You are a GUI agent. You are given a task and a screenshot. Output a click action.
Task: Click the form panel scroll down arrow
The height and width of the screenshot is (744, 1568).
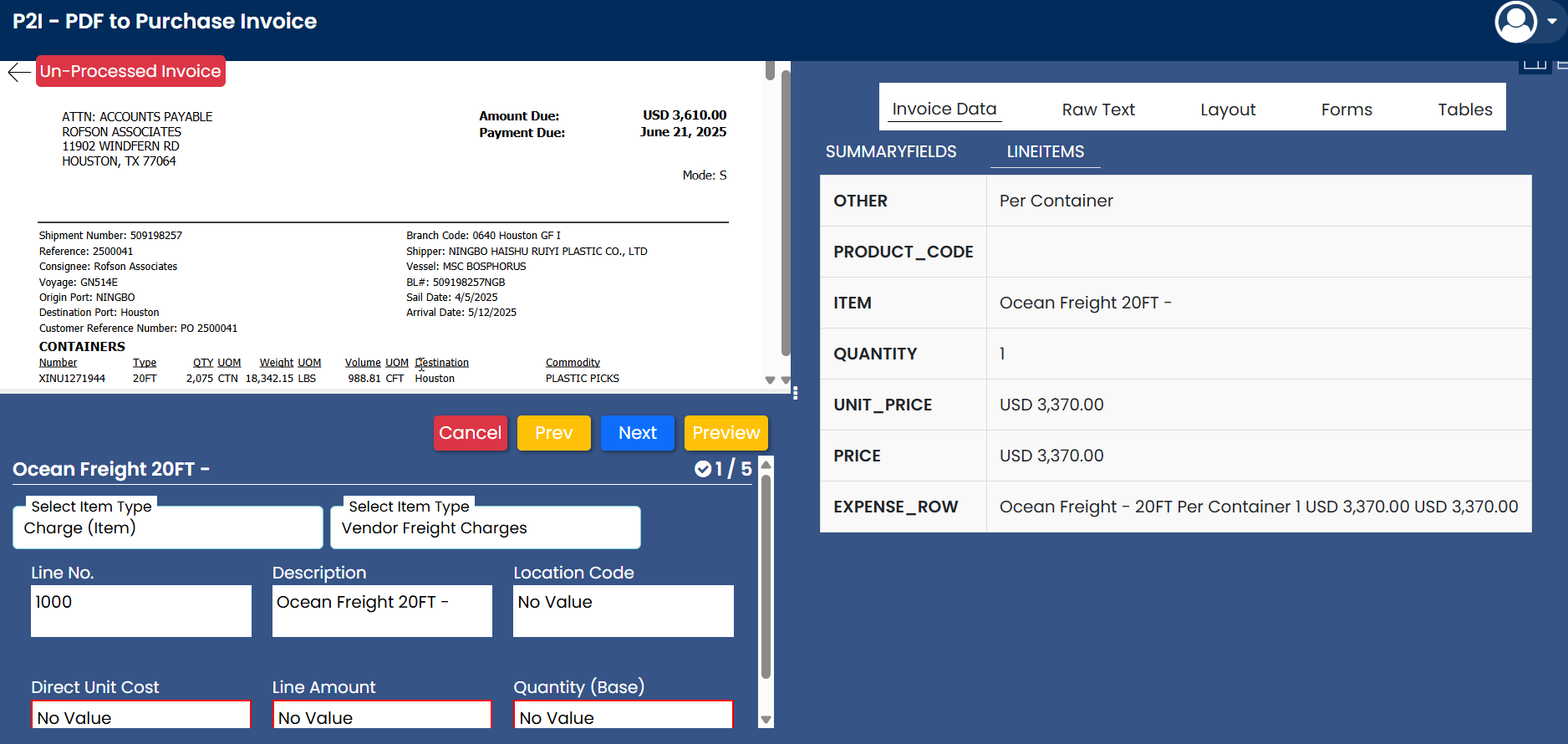click(x=766, y=720)
